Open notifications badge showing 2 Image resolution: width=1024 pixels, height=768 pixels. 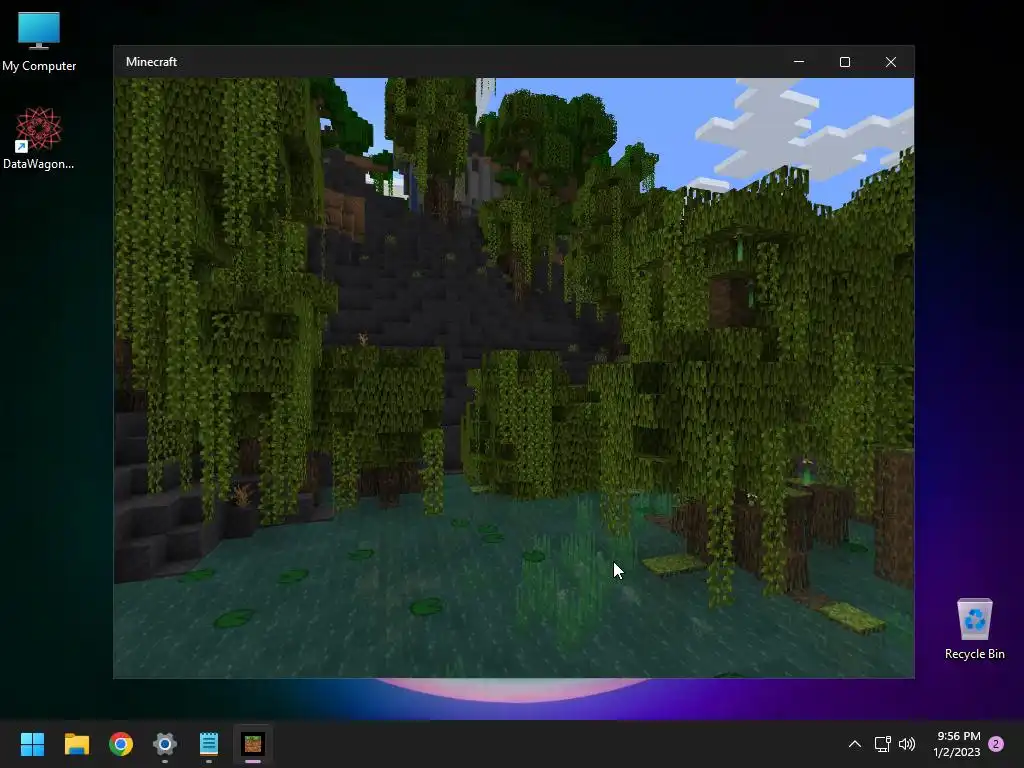tap(996, 744)
